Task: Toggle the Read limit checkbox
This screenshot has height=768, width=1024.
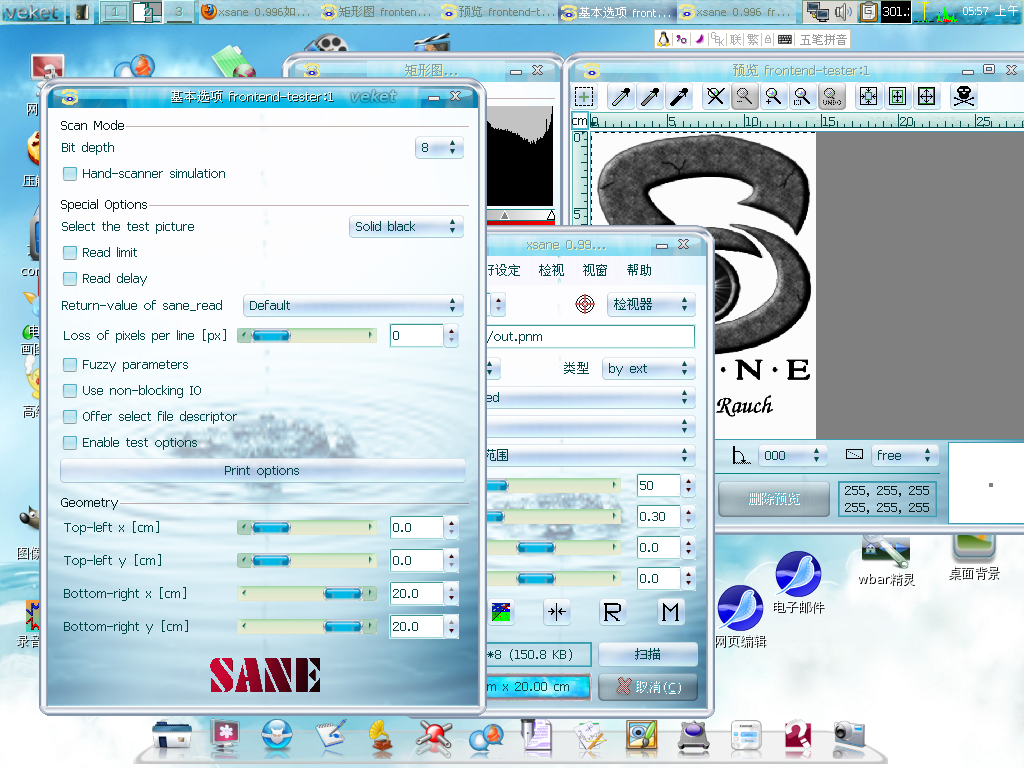Action: [70, 253]
